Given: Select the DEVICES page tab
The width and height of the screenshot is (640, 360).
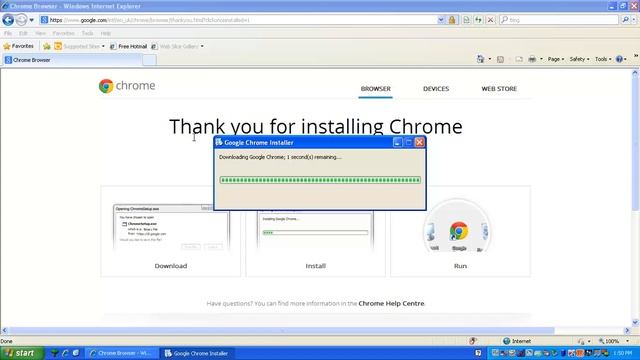Looking at the screenshot, I should click(x=436, y=89).
